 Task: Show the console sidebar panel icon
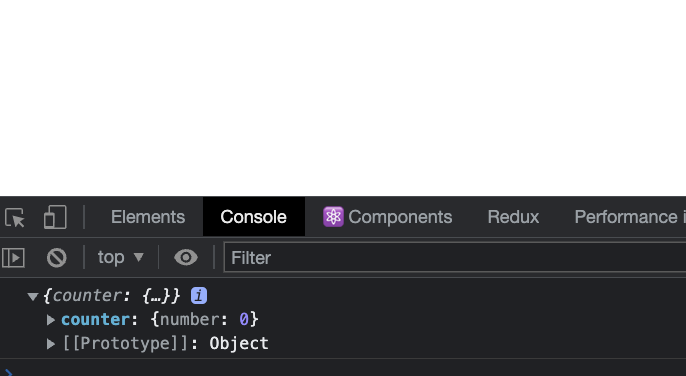(x=13, y=257)
